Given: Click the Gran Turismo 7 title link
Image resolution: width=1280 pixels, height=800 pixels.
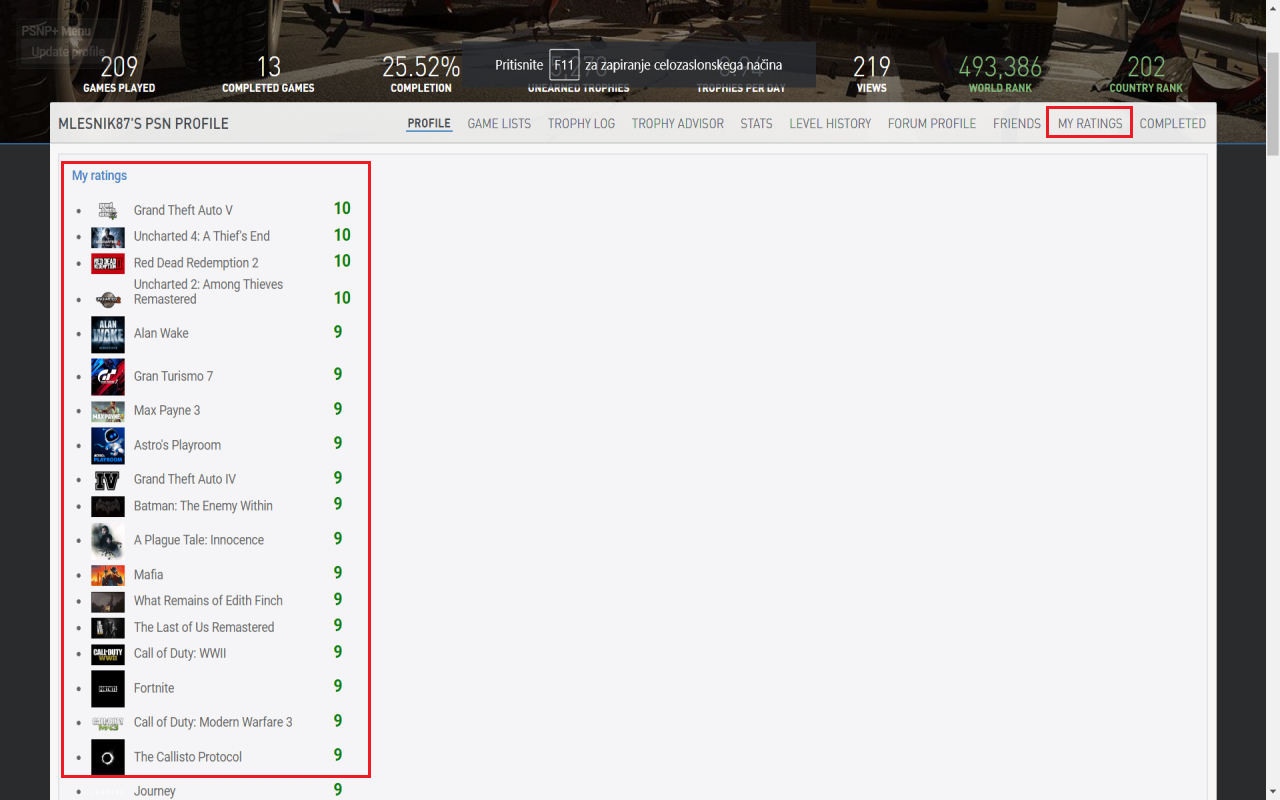Looking at the screenshot, I should [x=173, y=376].
